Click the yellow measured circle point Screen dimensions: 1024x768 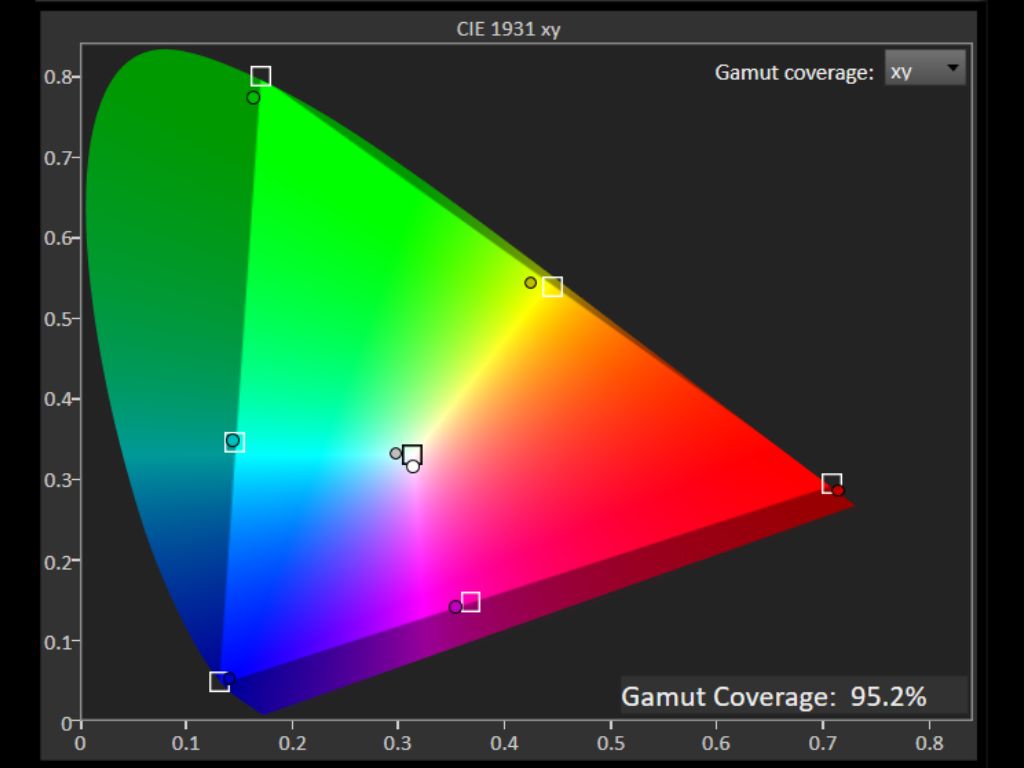(x=531, y=283)
